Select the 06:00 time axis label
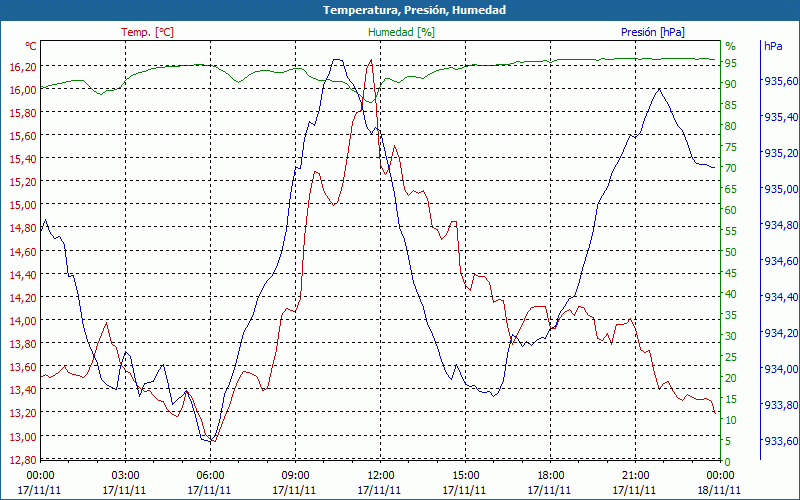 click(x=210, y=476)
